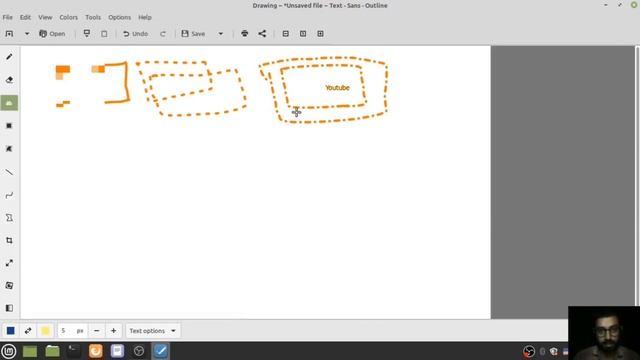Open the Options menu
Image resolution: width=640 pixels, height=360 pixels.
120,17
